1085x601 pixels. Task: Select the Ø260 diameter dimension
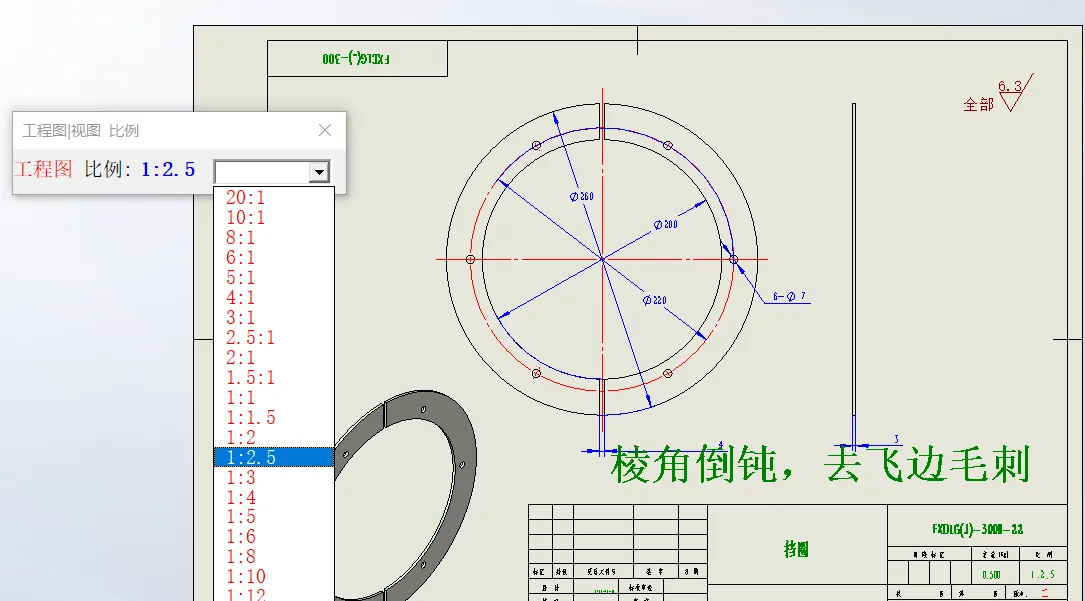tap(581, 196)
